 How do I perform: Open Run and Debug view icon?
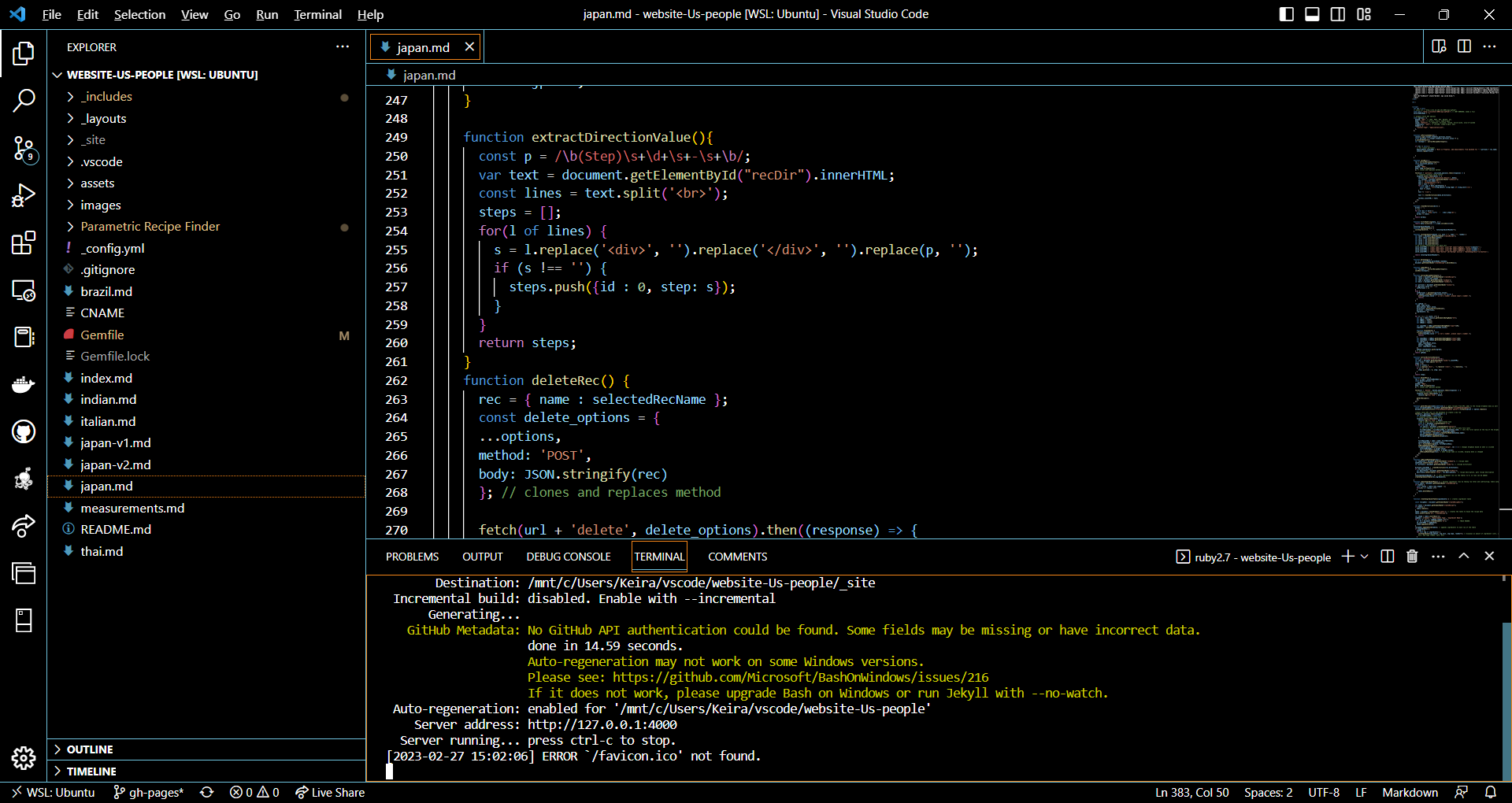point(24,195)
